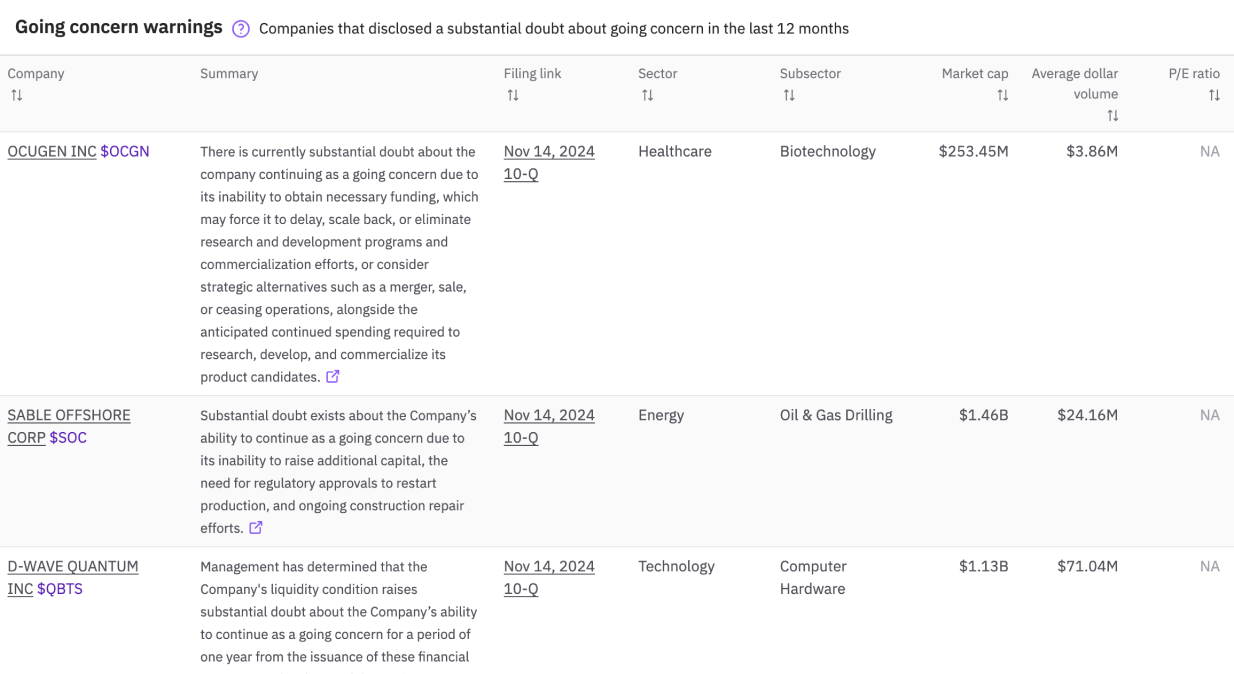Screen dimensions: 1234x674
Task: Sort by P/E ratio arrows
Action: point(1214,95)
